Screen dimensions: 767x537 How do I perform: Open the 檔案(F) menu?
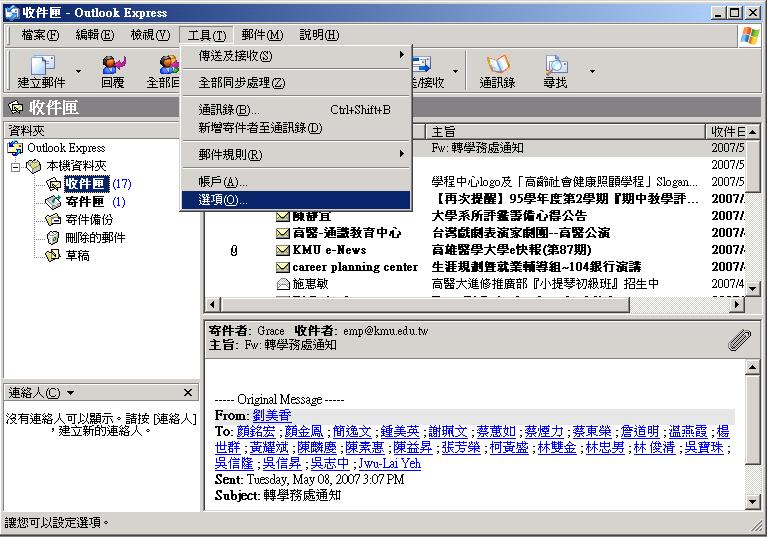coord(40,35)
